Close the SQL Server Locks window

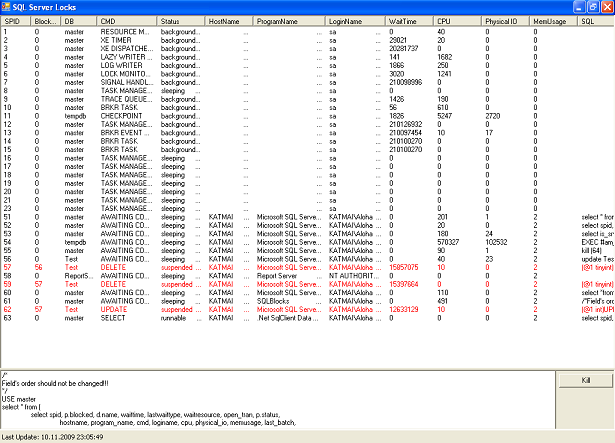(x=607, y=7)
